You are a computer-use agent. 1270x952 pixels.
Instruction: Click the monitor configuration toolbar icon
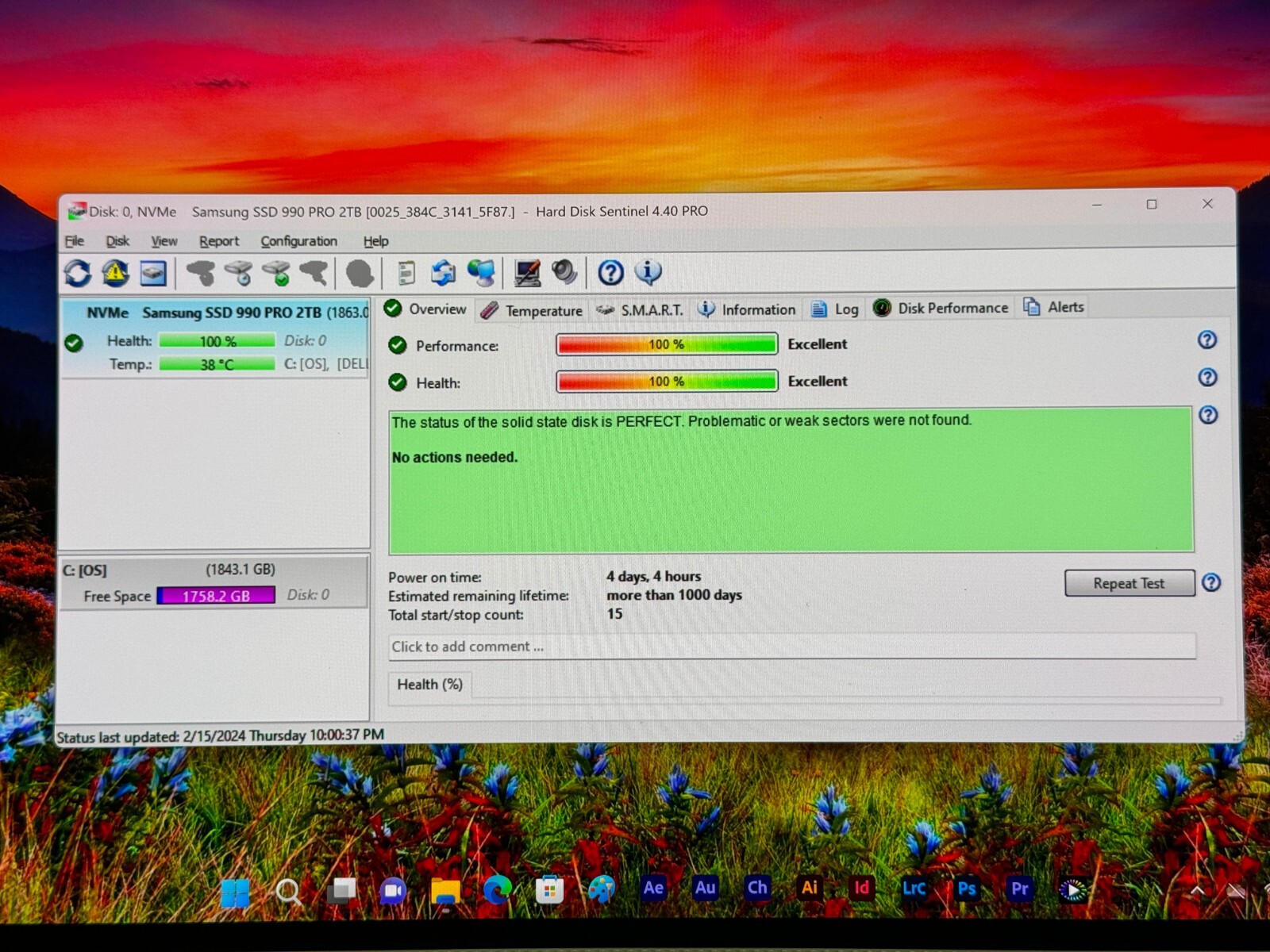(x=527, y=274)
